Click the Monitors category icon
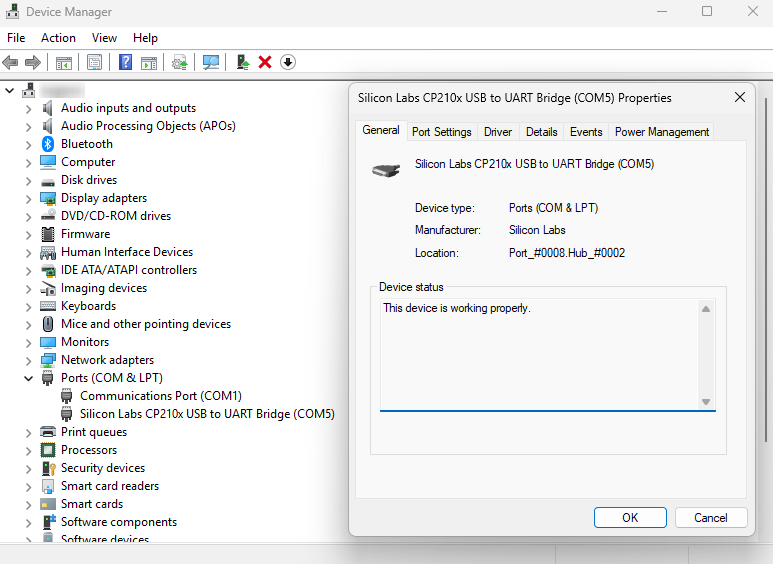Screen dimensions: 773x564 click(48, 342)
